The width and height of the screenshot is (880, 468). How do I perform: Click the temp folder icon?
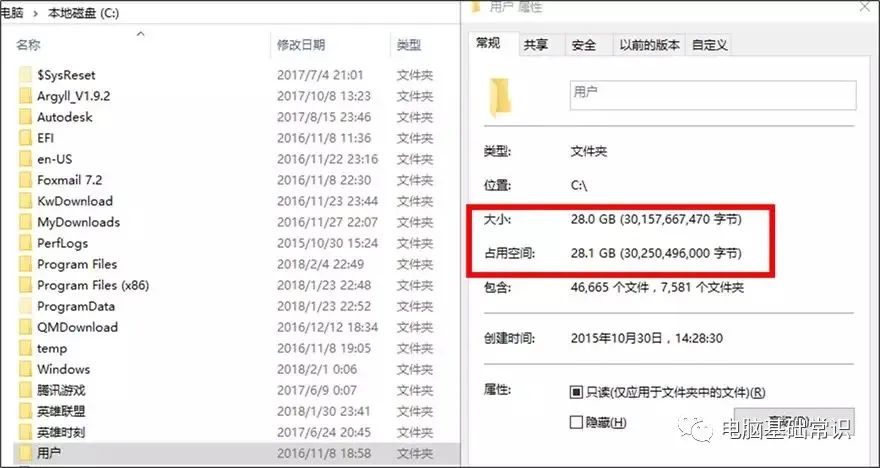pos(25,348)
